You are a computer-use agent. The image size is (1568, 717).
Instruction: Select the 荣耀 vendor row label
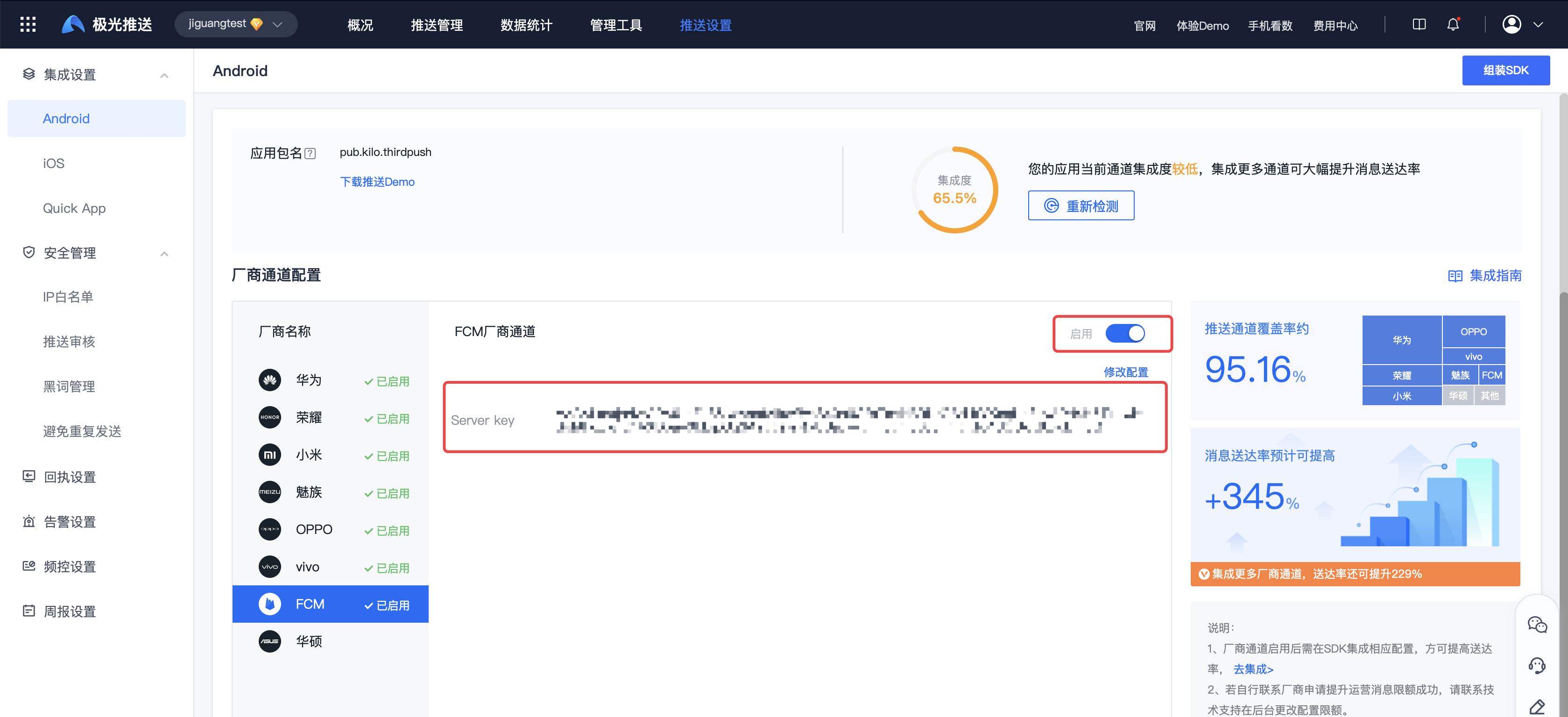[309, 417]
